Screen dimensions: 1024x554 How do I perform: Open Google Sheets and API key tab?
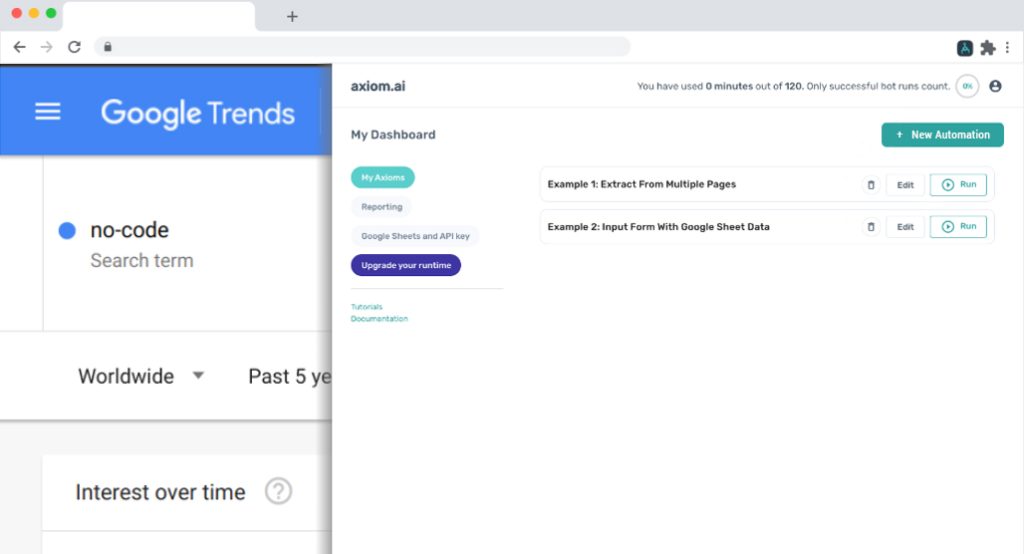point(415,236)
